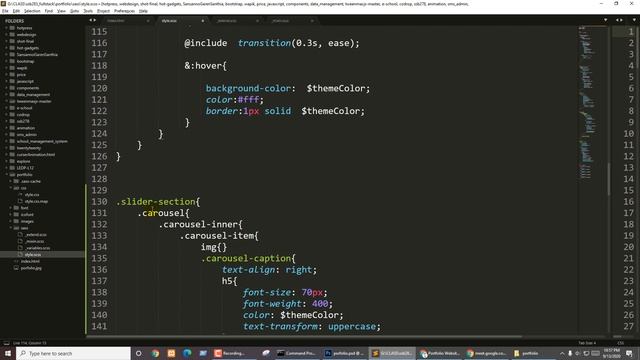Select style.scss in the sass folder
This screenshot has height=360, width=640.
pyautogui.click(x=33, y=254)
